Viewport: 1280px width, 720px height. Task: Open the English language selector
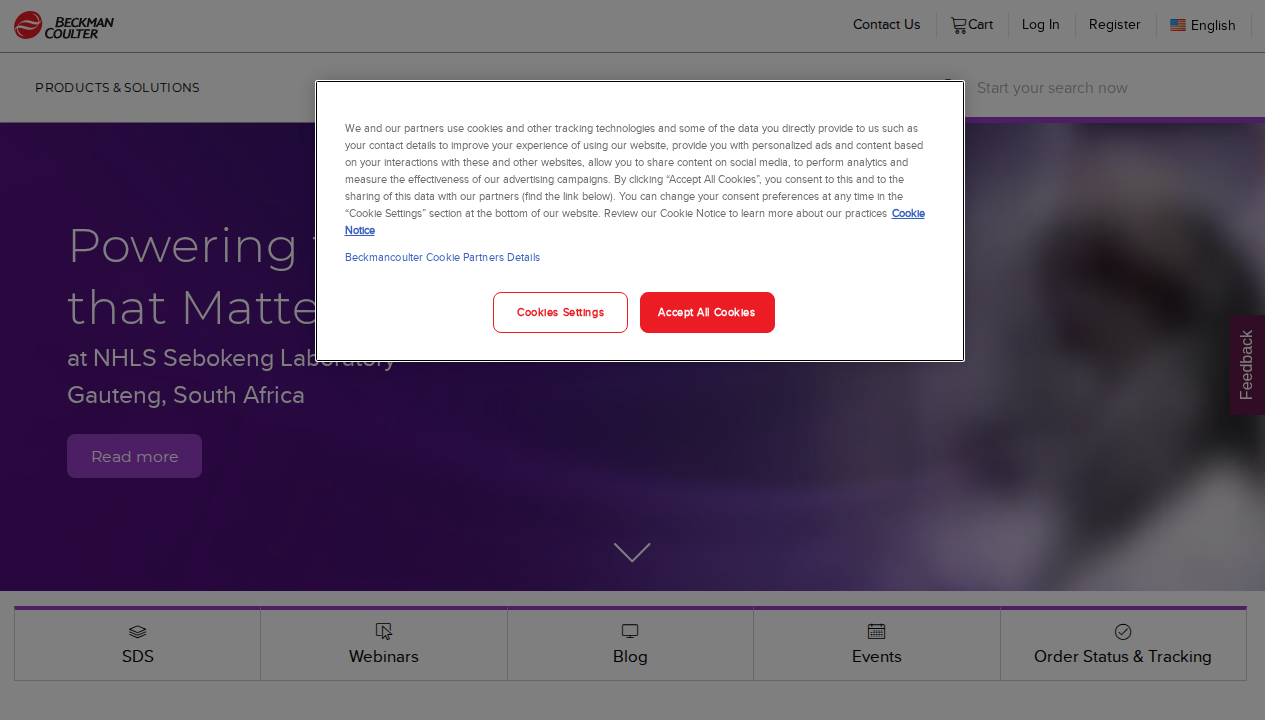[1212, 25]
